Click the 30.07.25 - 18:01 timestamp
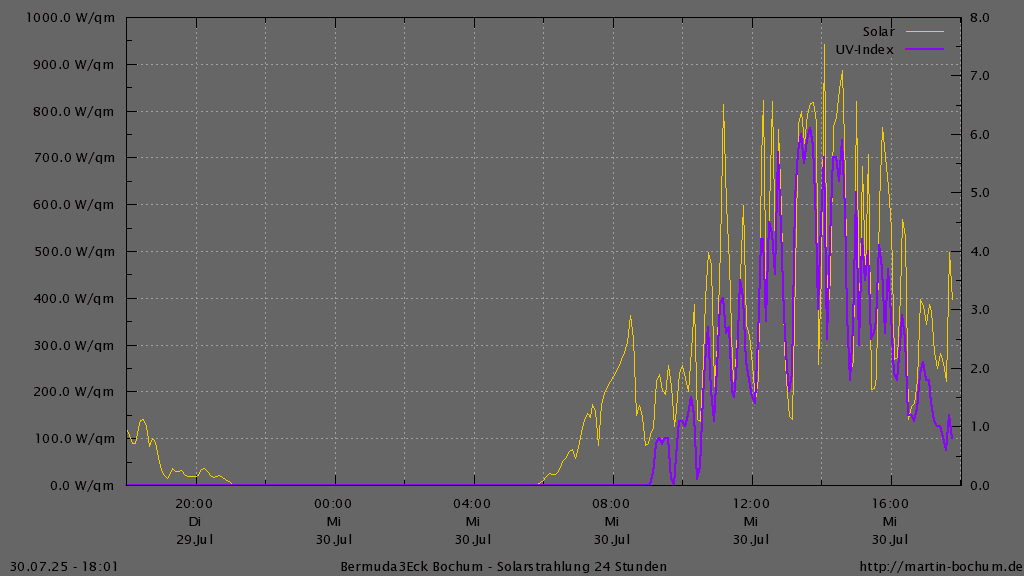The width and height of the screenshot is (1024, 576). click(64, 567)
